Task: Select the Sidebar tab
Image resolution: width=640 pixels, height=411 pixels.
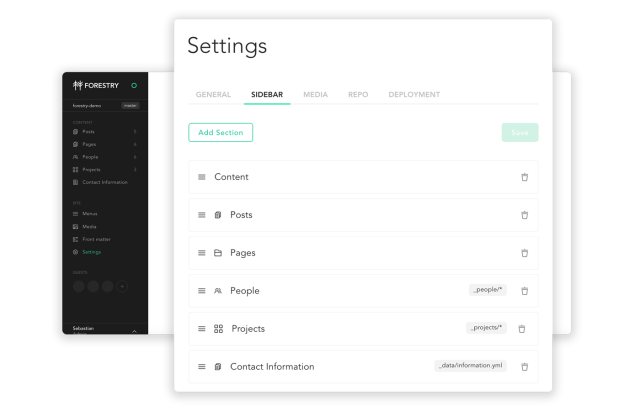Action: (x=267, y=94)
